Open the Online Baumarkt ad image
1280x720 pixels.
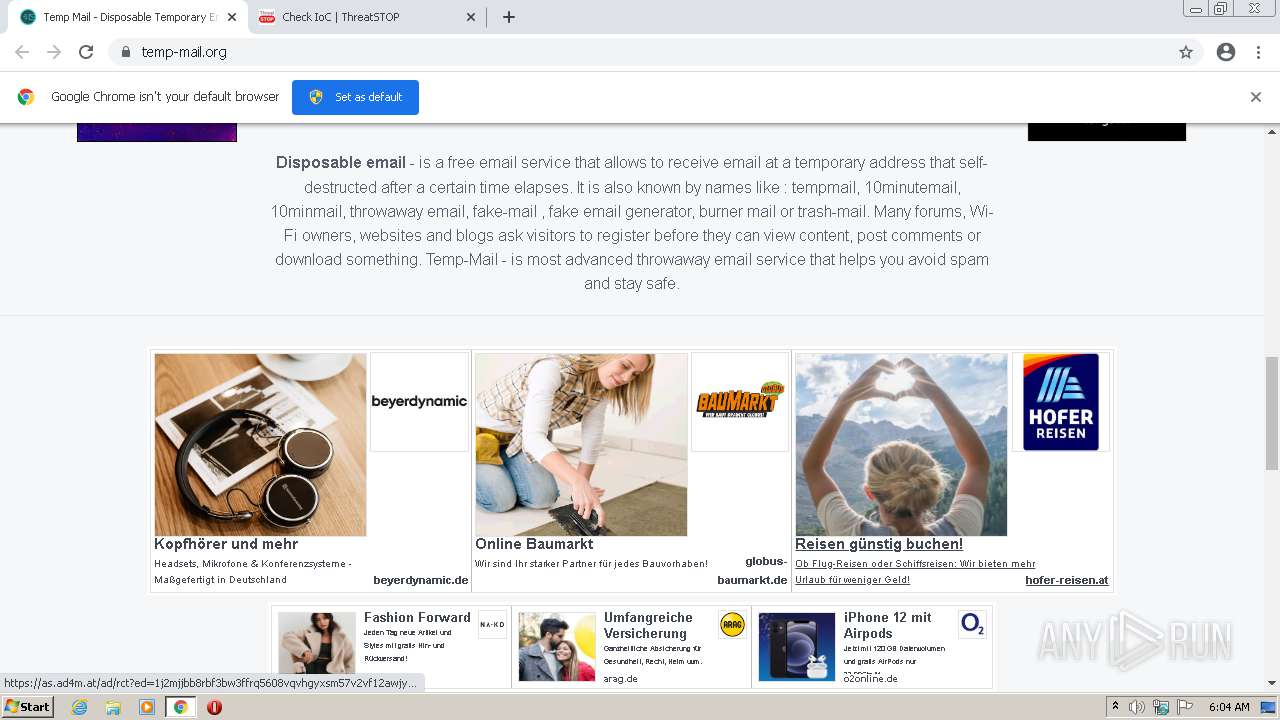(581, 444)
